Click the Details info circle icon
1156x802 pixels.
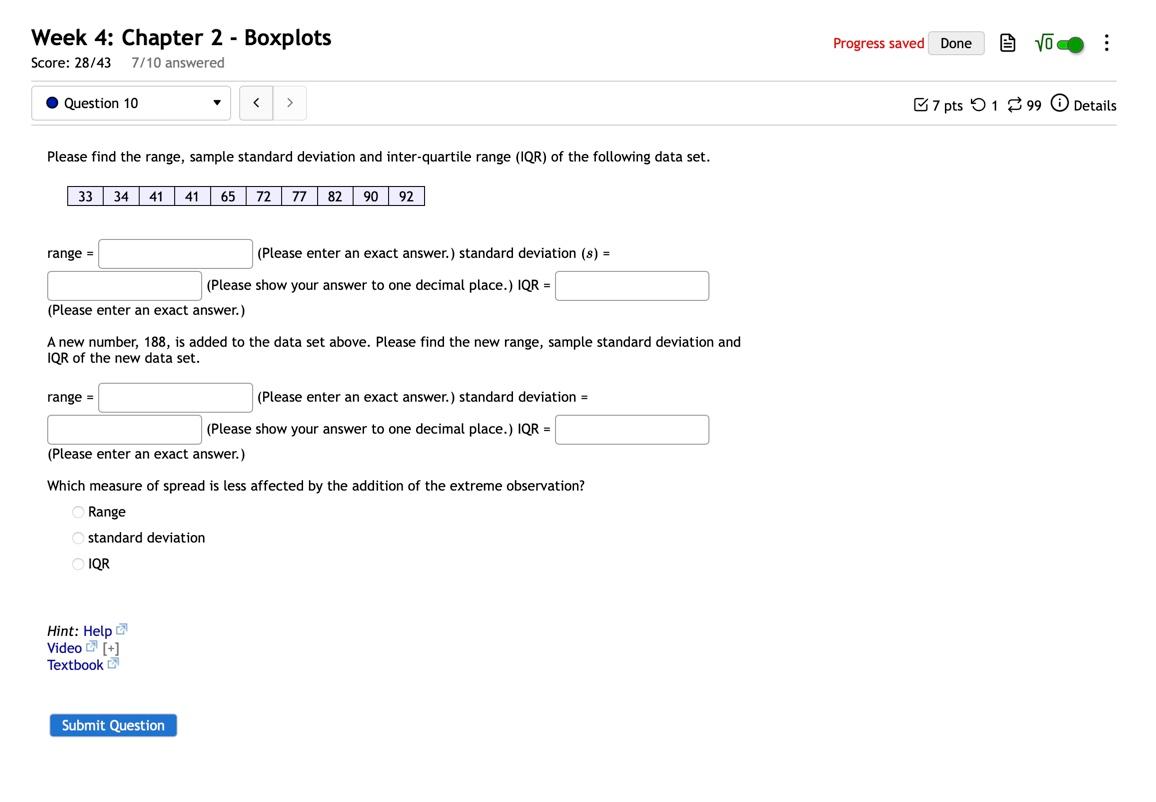tap(1060, 104)
